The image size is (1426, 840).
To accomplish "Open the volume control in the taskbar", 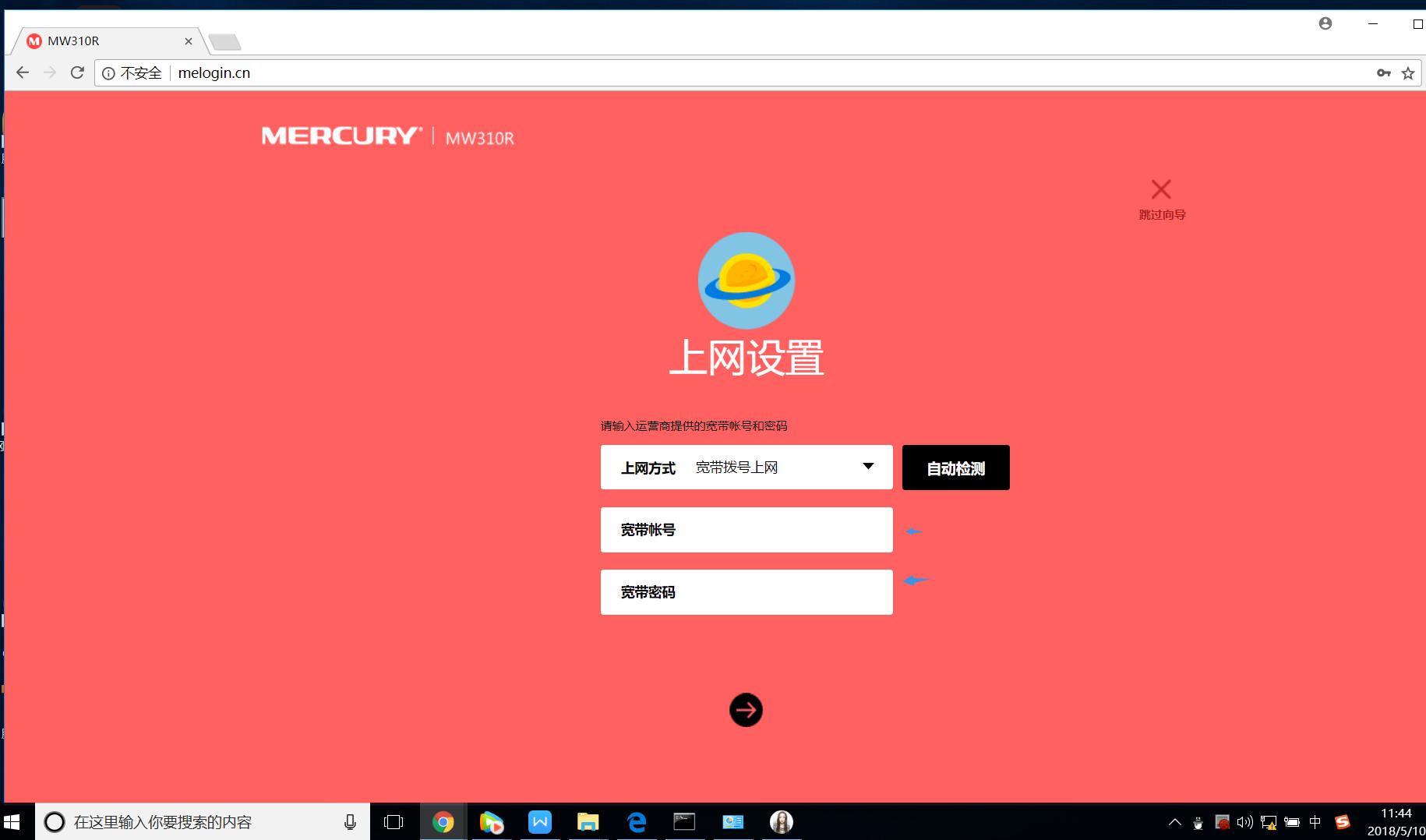I will tap(1244, 821).
